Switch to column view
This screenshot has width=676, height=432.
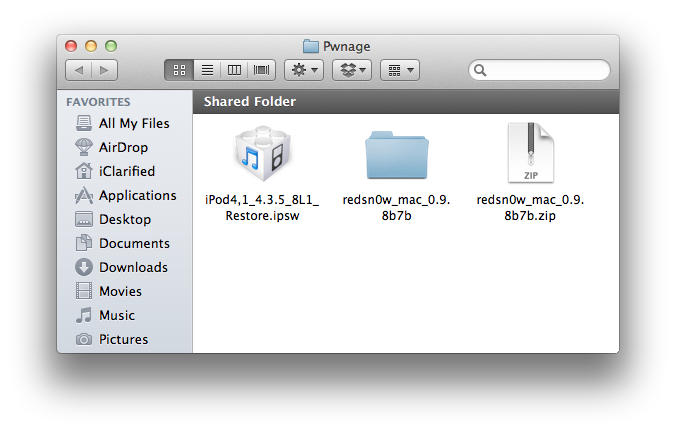coord(235,70)
